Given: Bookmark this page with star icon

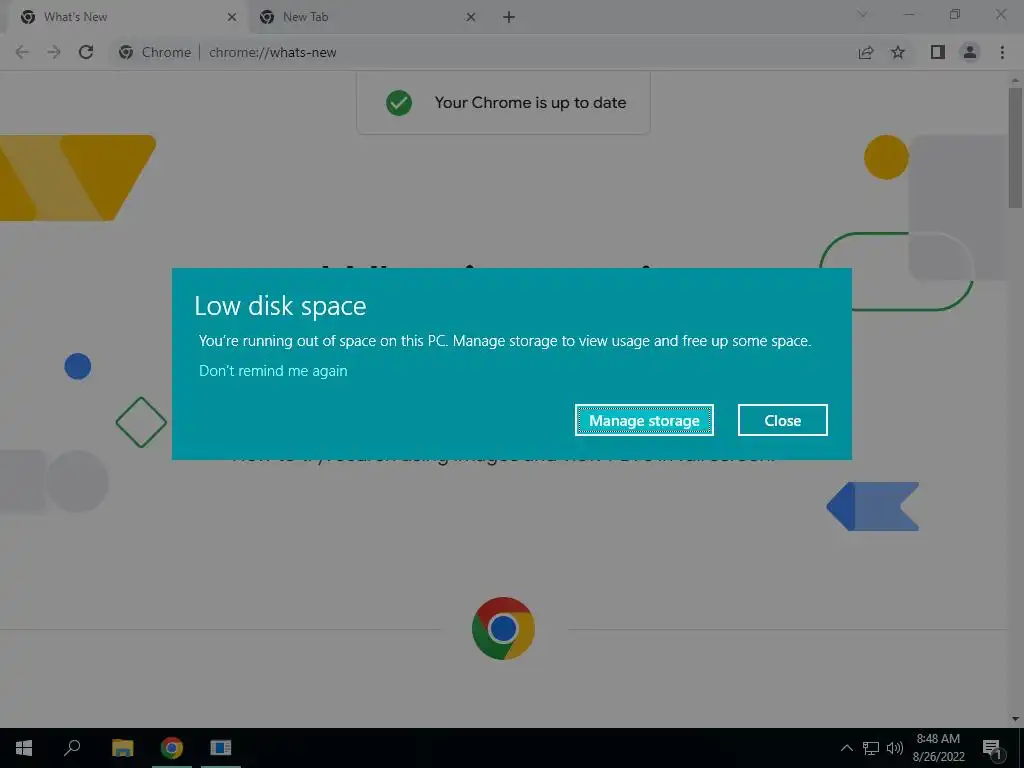Looking at the screenshot, I should tap(898, 52).
